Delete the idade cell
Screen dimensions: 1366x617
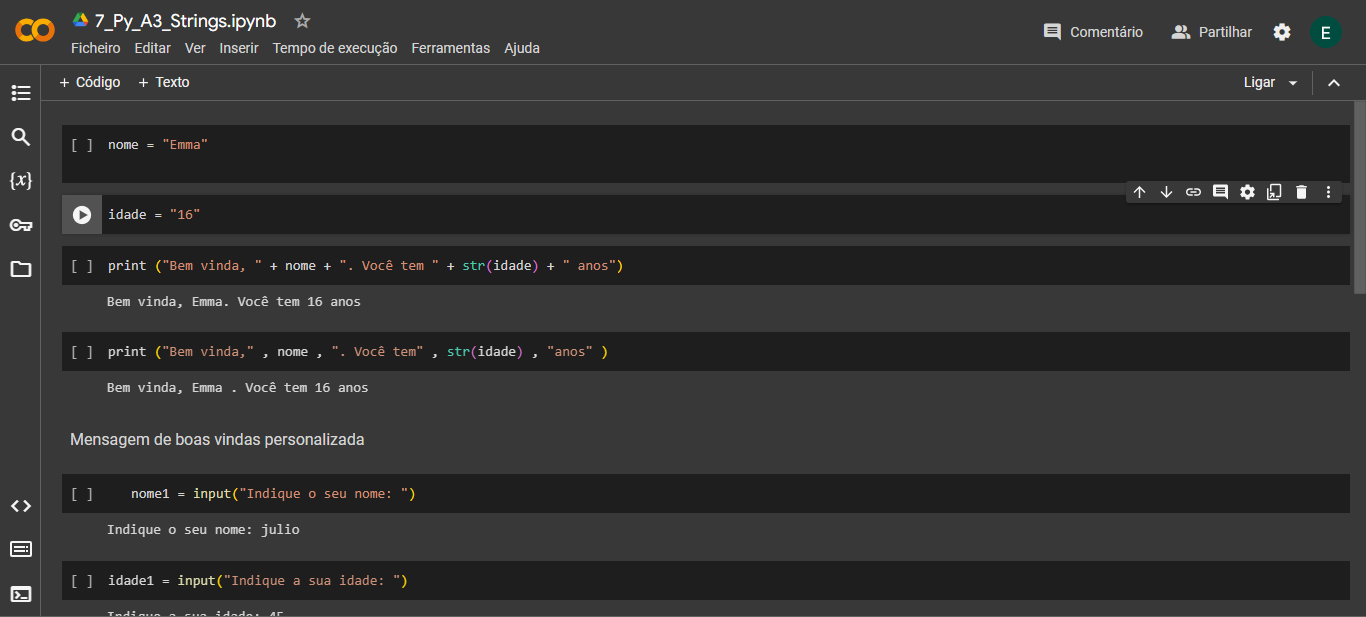point(1301,191)
